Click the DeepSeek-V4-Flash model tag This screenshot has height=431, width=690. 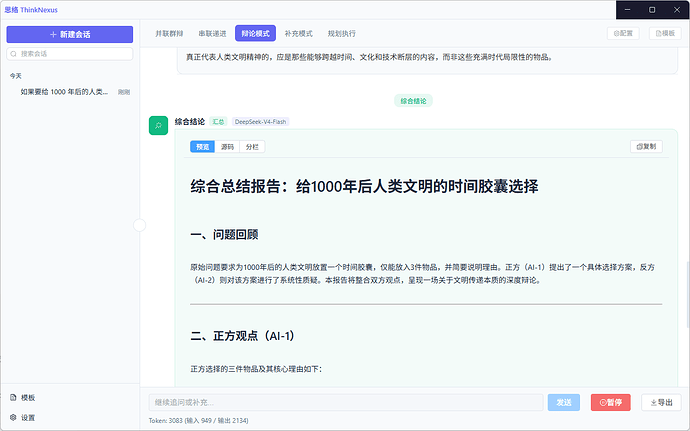(261, 122)
